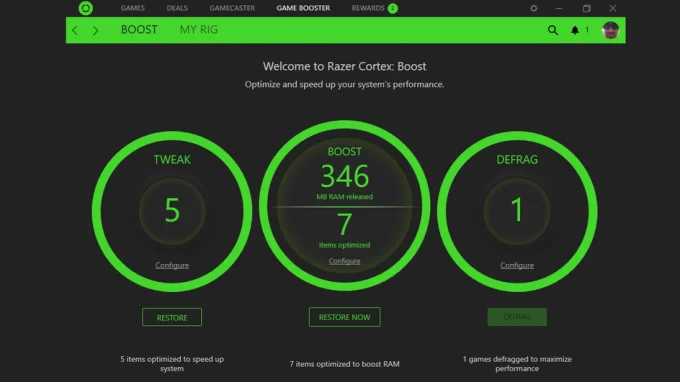Click the 'Welcome to Razer Cortex: Boost' heading
The image size is (680, 382).
click(x=344, y=66)
